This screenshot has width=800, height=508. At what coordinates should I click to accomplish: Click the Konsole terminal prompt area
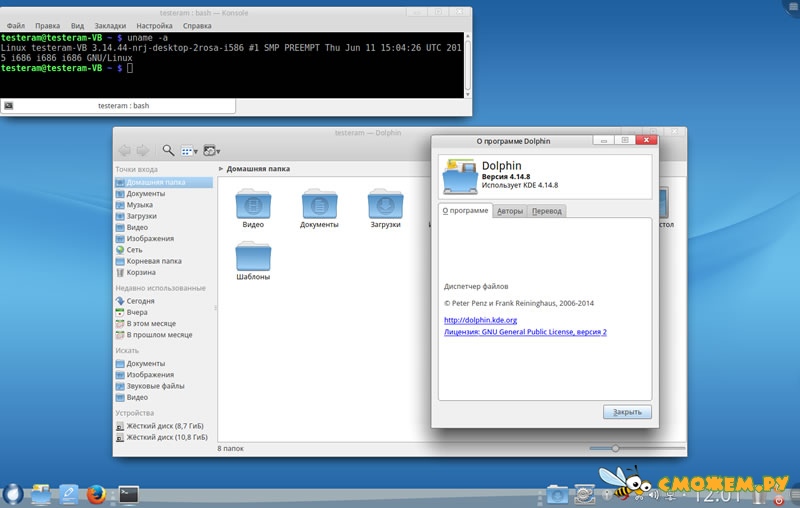click(x=232, y=65)
